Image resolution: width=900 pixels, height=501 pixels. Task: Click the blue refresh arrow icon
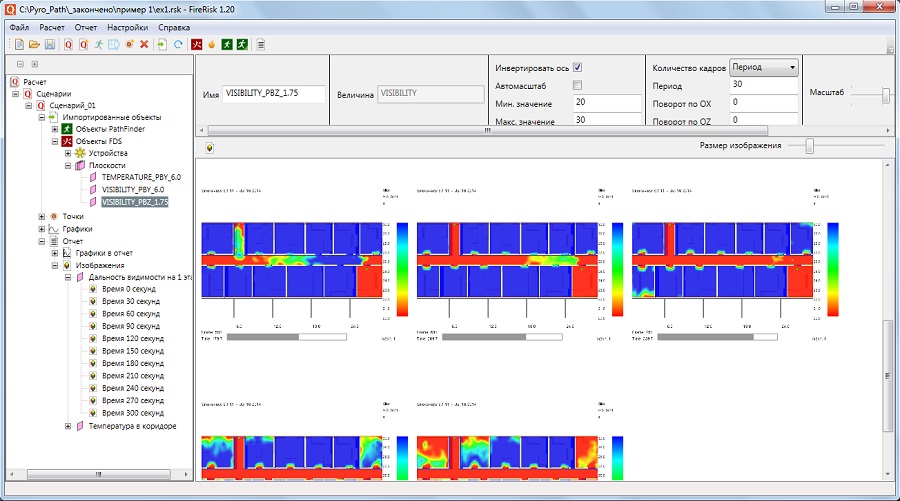pos(178,44)
